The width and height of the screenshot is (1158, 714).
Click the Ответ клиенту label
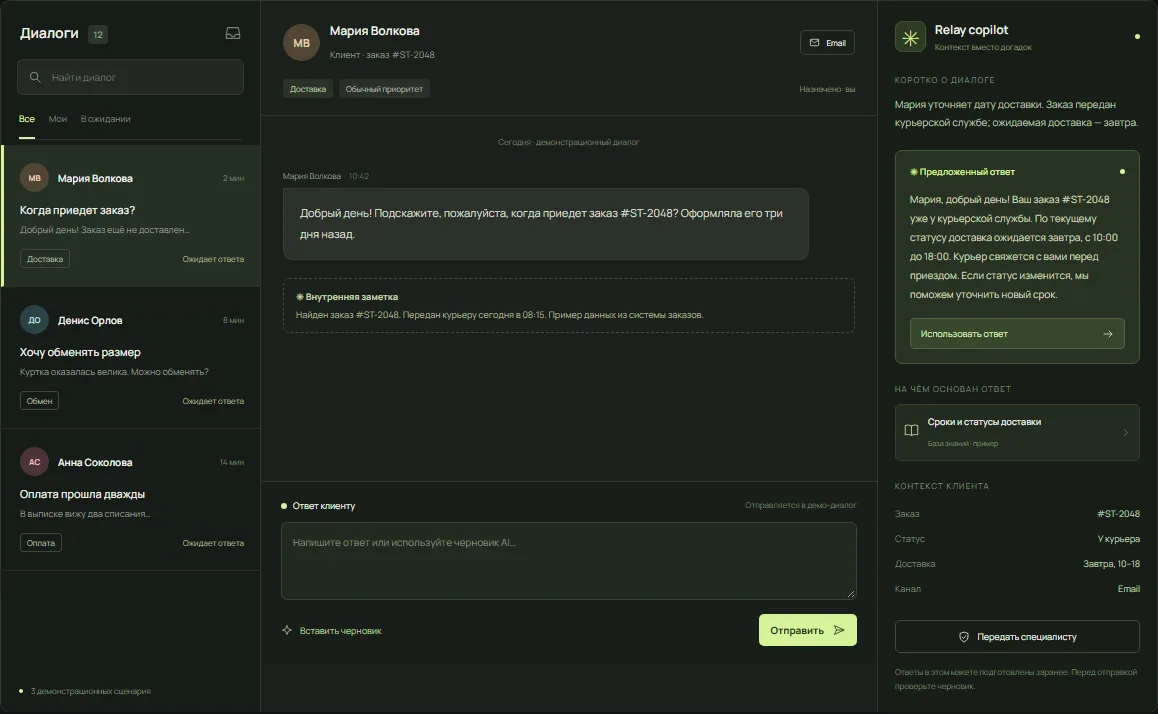[x=323, y=506]
